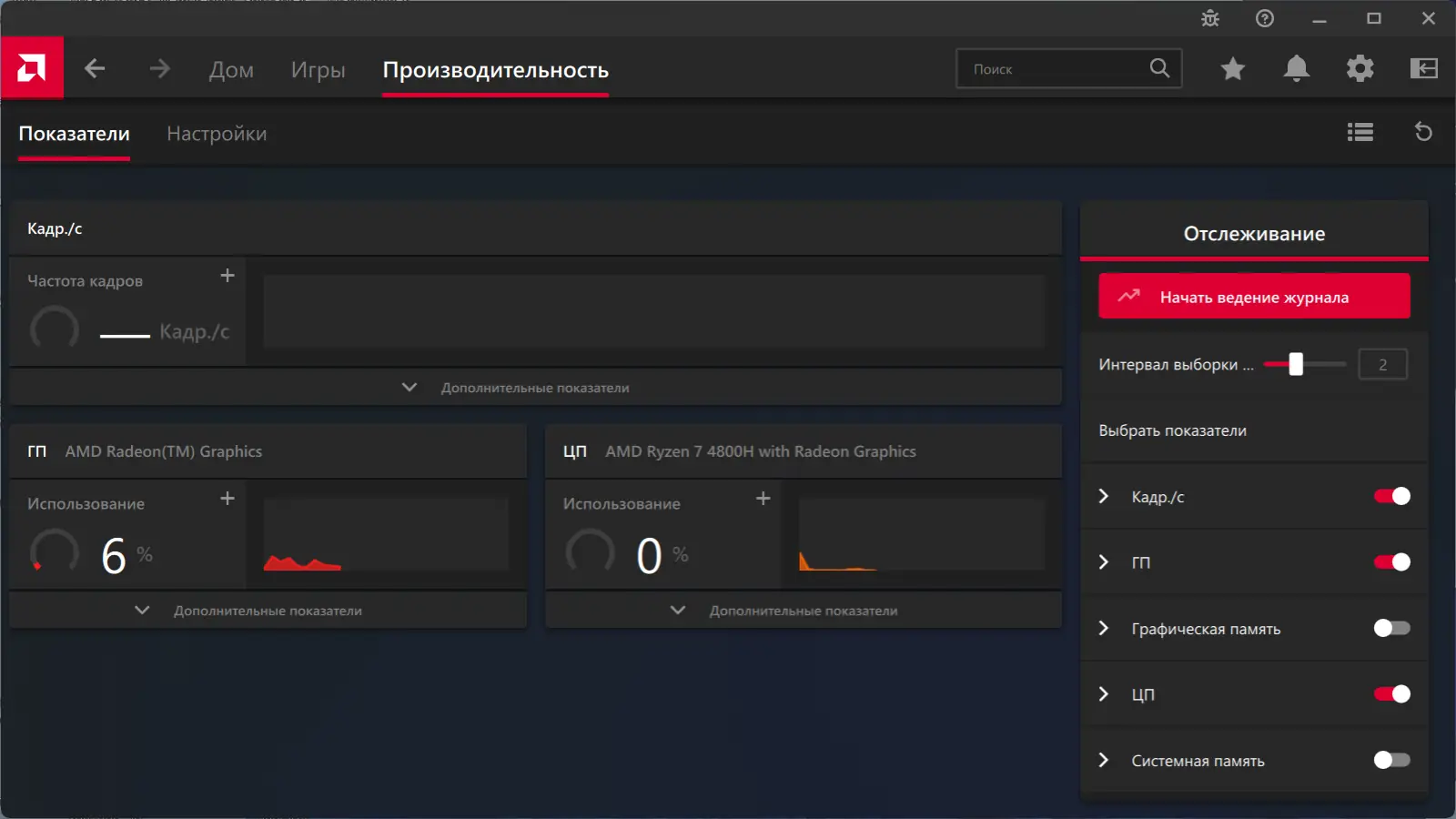Open the Игры section
The height and width of the screenshot is (819, 1456).
(x=318, y=70)
